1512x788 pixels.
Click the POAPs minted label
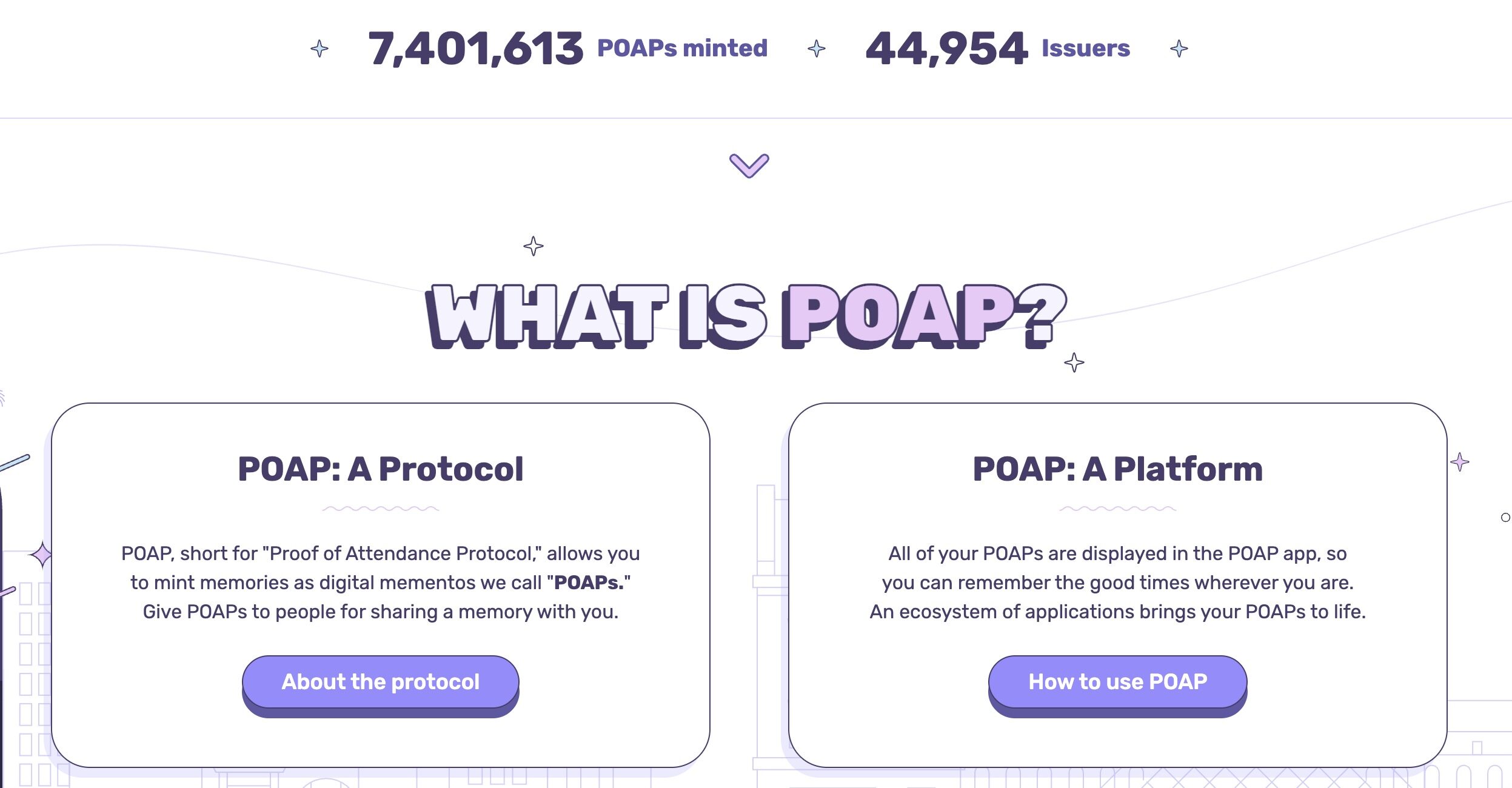point(682,48)
